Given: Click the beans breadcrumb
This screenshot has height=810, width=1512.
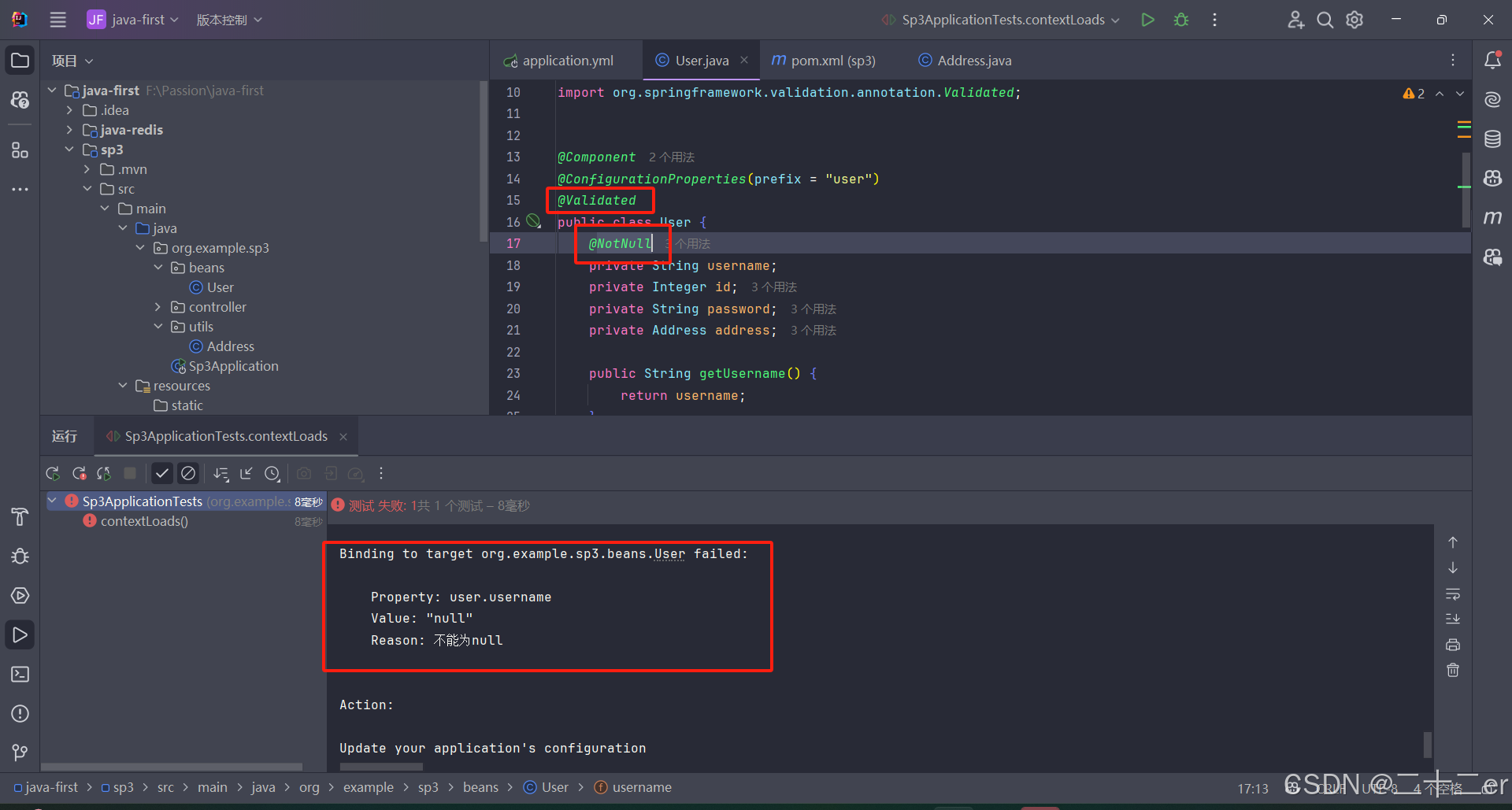Looking at the screenshot, I should tap(480, 787).
